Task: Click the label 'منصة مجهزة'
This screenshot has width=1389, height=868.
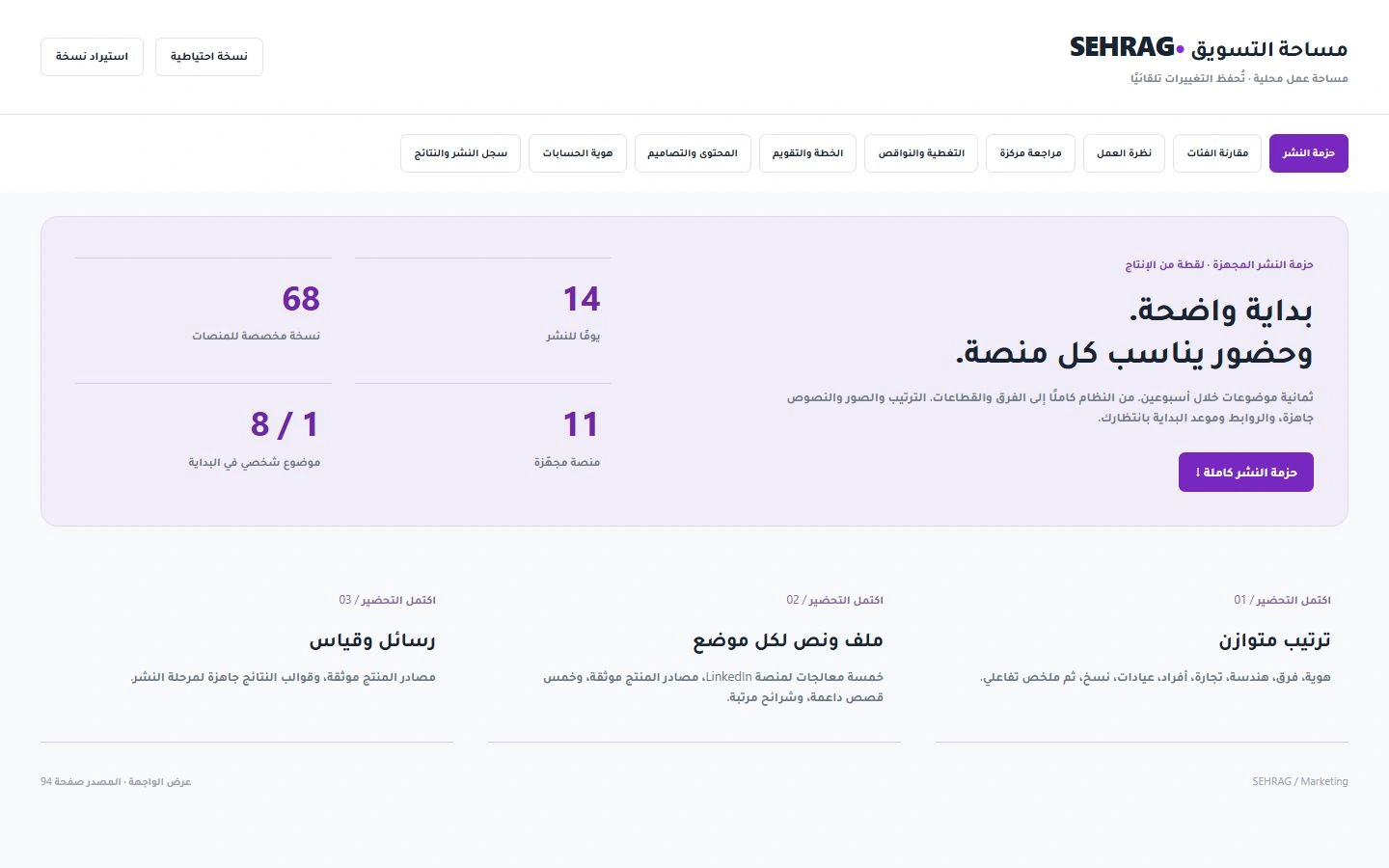Action: click(567, 462)
